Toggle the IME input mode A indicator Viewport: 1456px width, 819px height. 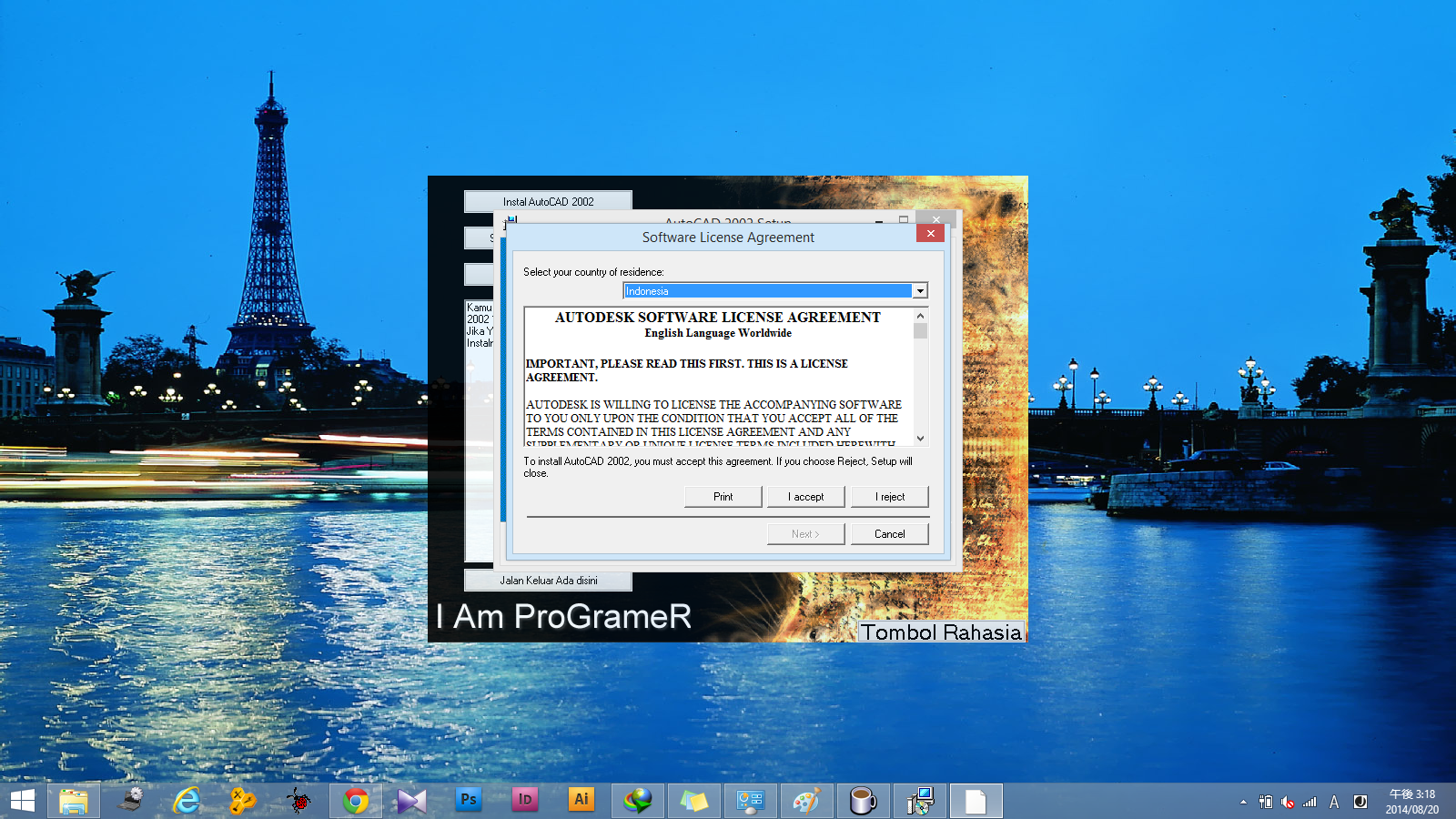[x=1334, y=802]
